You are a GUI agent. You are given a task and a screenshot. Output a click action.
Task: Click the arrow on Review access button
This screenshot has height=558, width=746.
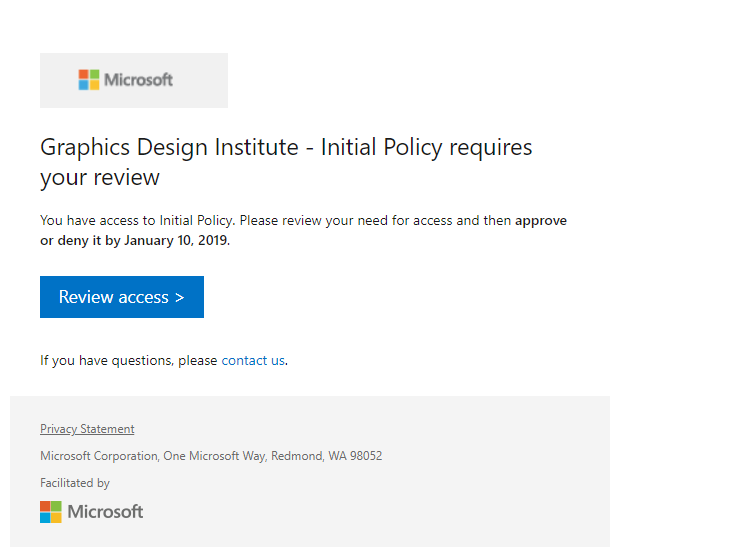coord(179,297)
